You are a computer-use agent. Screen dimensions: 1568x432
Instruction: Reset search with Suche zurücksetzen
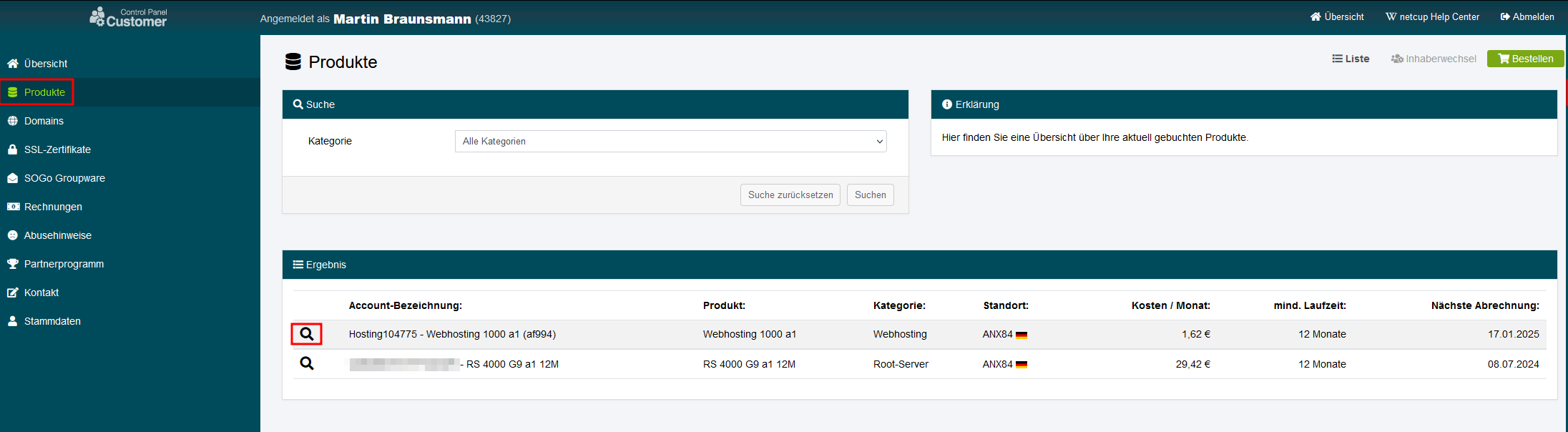(x=790, y=195)
